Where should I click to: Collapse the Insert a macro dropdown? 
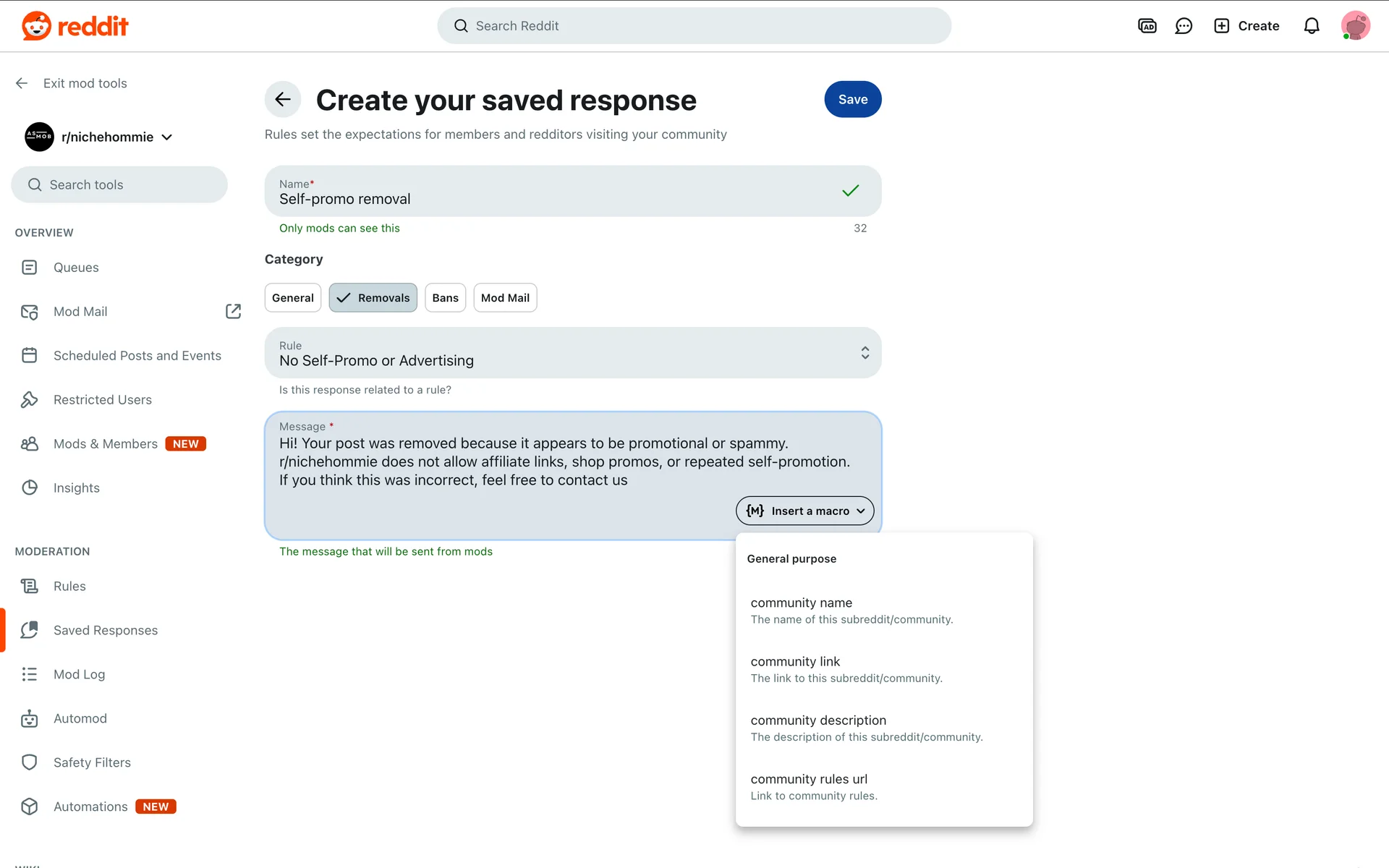coord(804,511)
